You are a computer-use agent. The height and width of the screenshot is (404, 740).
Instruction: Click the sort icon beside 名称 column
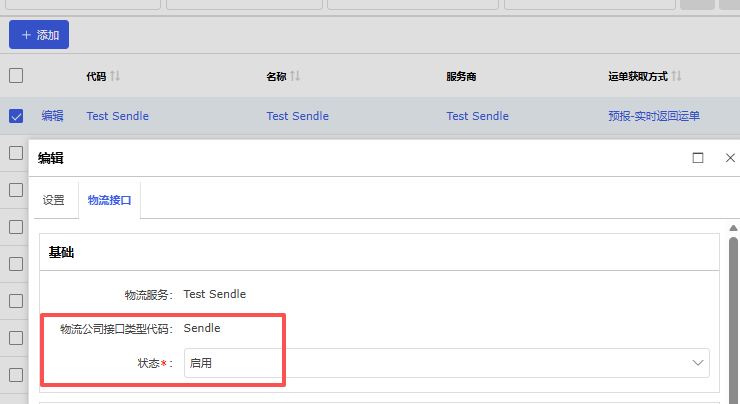click(295, 76)
